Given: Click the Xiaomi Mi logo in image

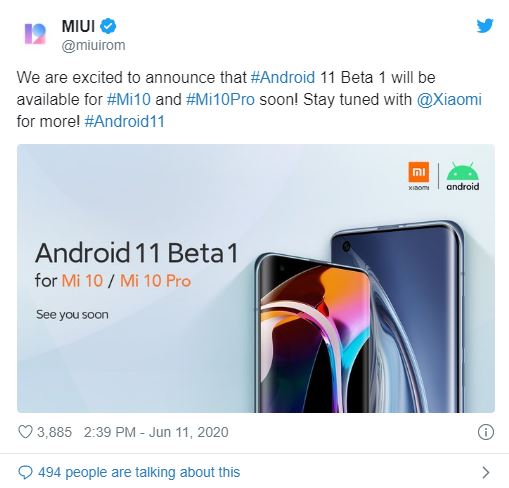Looking at the screenshot, I should pyautogui.click(x=419, y=176).
